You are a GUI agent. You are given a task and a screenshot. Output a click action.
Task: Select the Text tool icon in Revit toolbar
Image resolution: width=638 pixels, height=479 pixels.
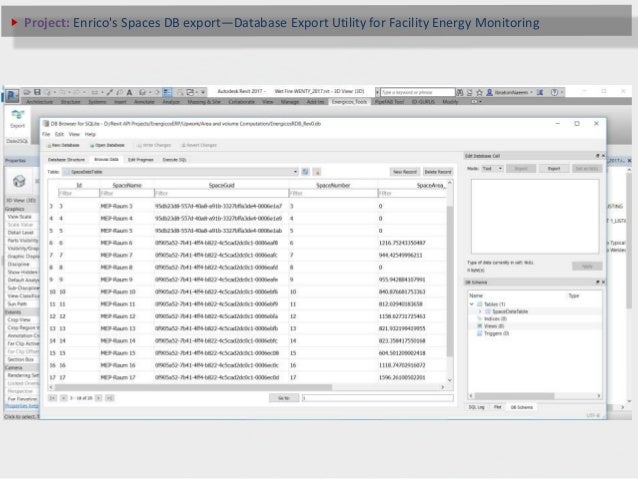(x=129, y=92)
